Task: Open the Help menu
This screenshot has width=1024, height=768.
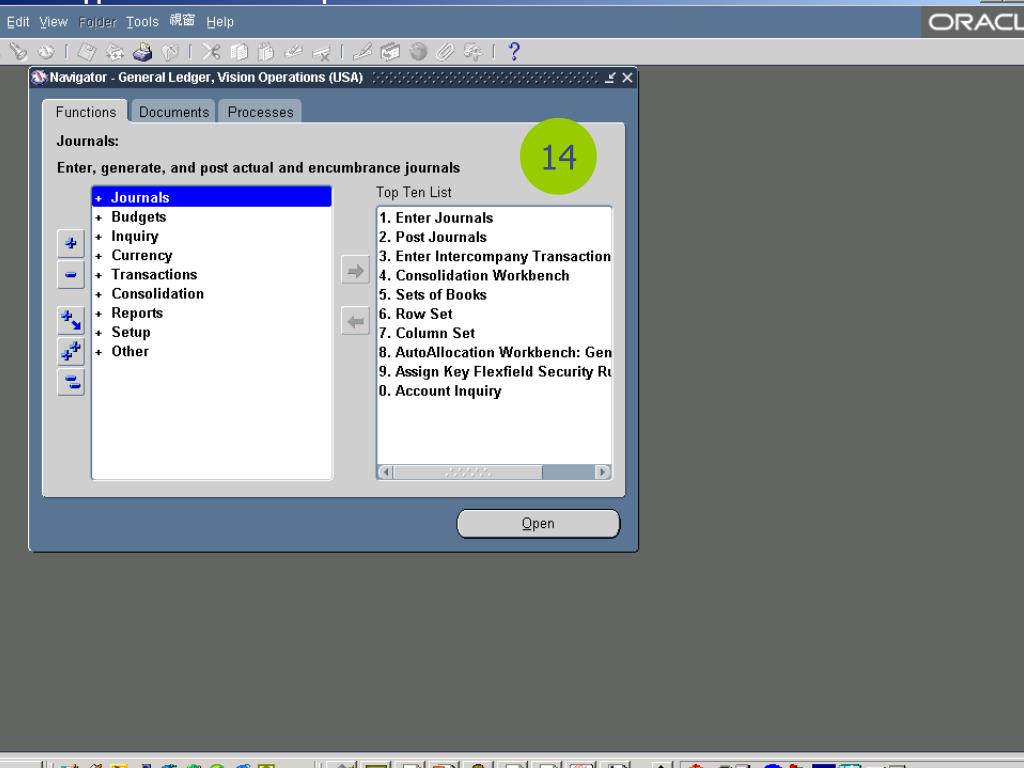Action: pyautogui.click(x=220, y=22)
